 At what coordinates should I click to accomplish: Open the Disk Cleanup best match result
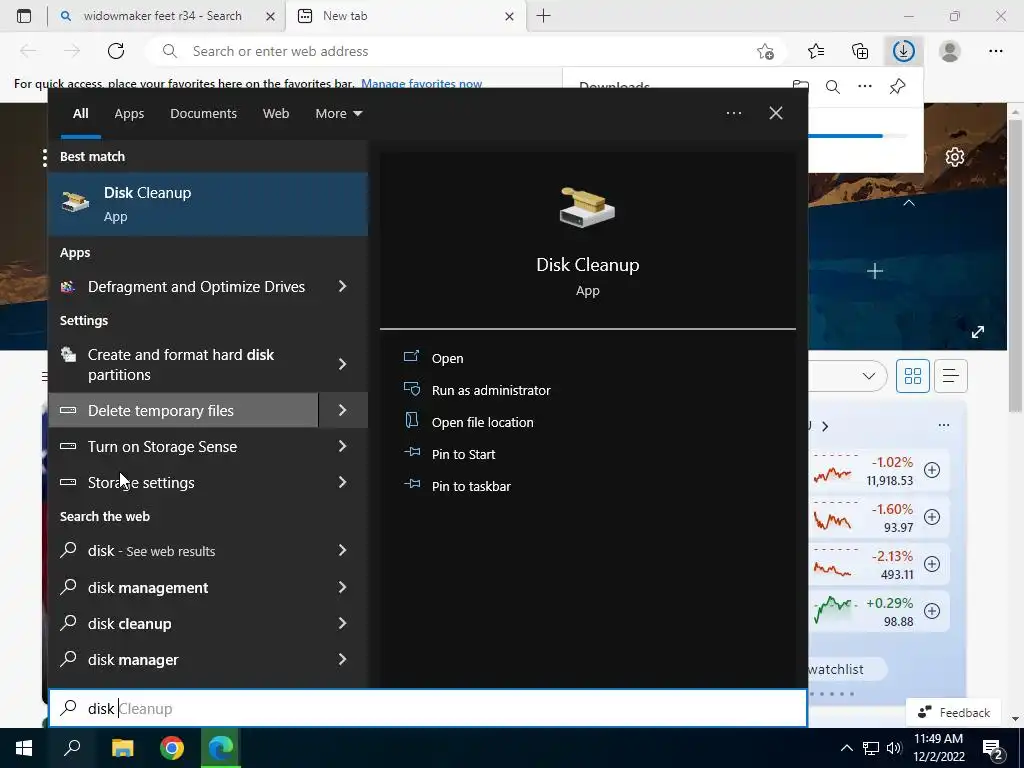coord(208,204)
